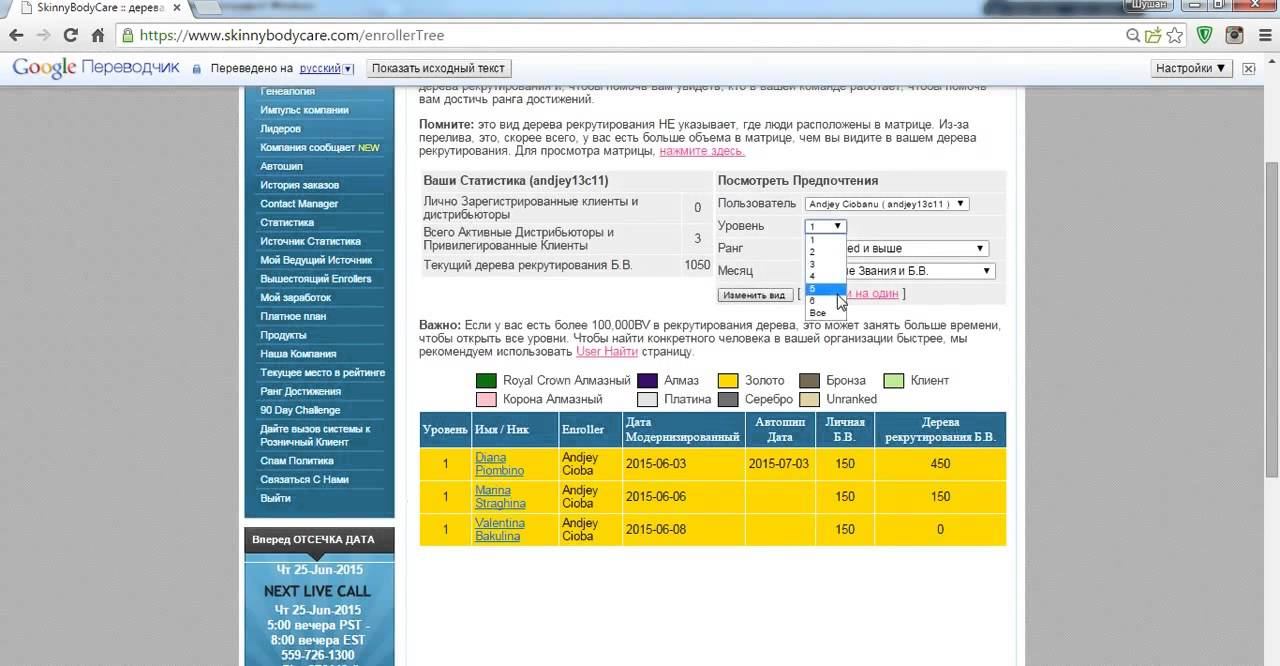Screen dimensions: 1280x666
Task: Open the Настройки translate options dropdown
Action: point(1191,69)
